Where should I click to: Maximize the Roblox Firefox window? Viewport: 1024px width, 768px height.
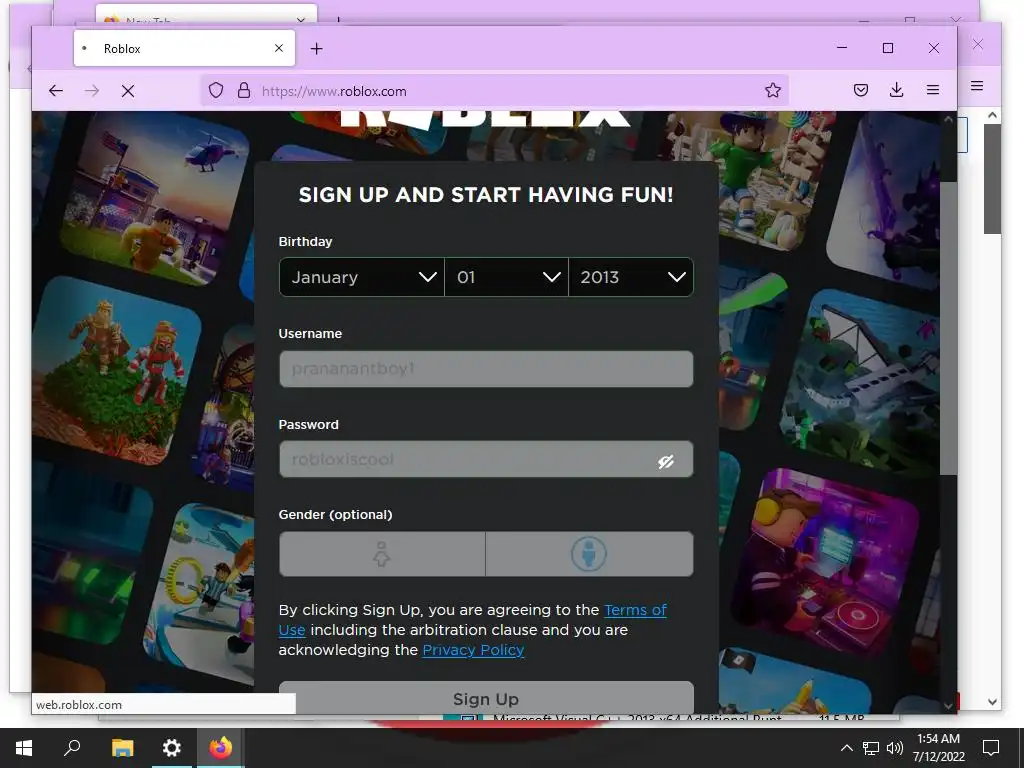point(888,48)
